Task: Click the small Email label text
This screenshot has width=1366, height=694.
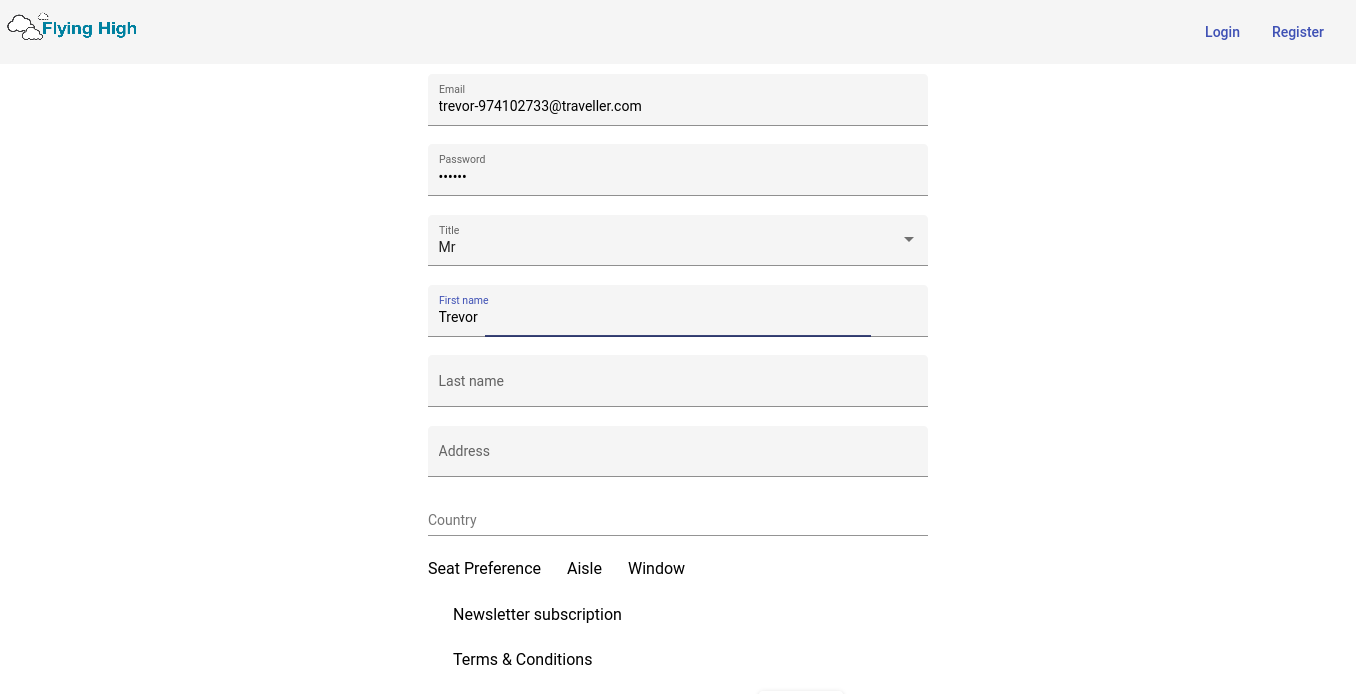Action: point(452,89)
